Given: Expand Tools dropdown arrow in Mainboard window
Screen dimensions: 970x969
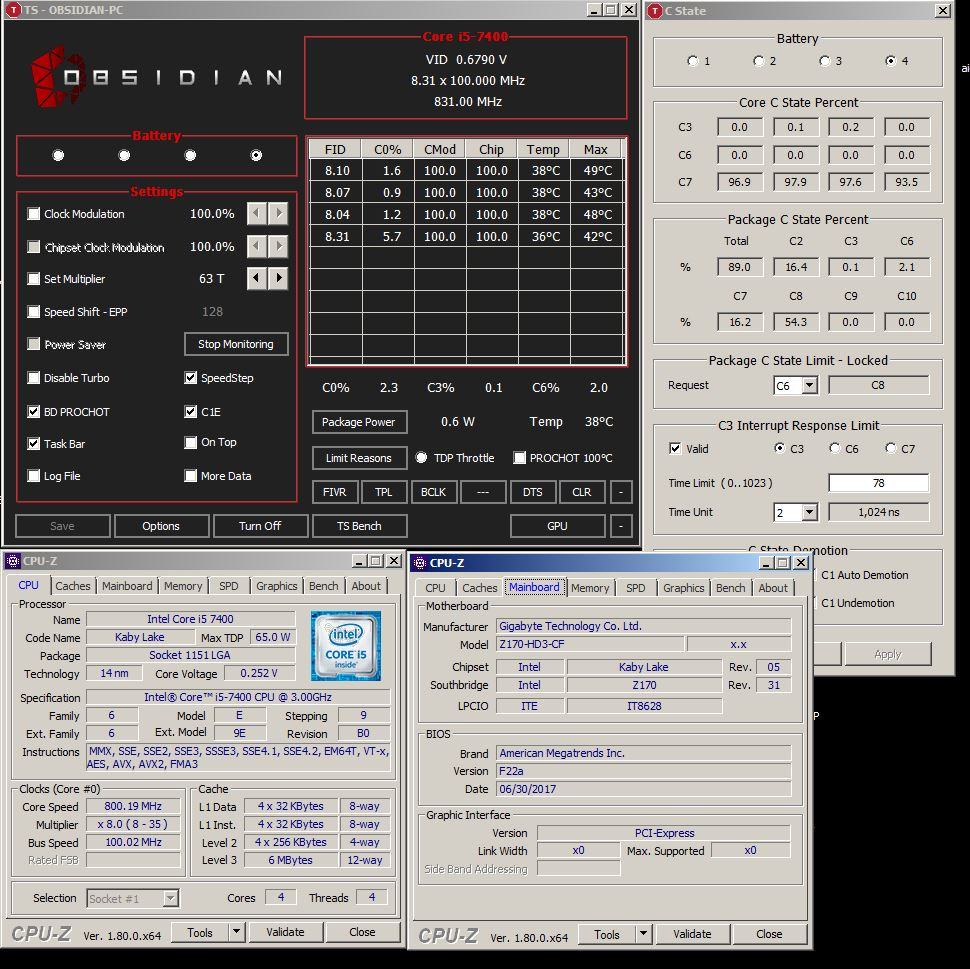Looking at the screenshot, I should tap(643, 933).
